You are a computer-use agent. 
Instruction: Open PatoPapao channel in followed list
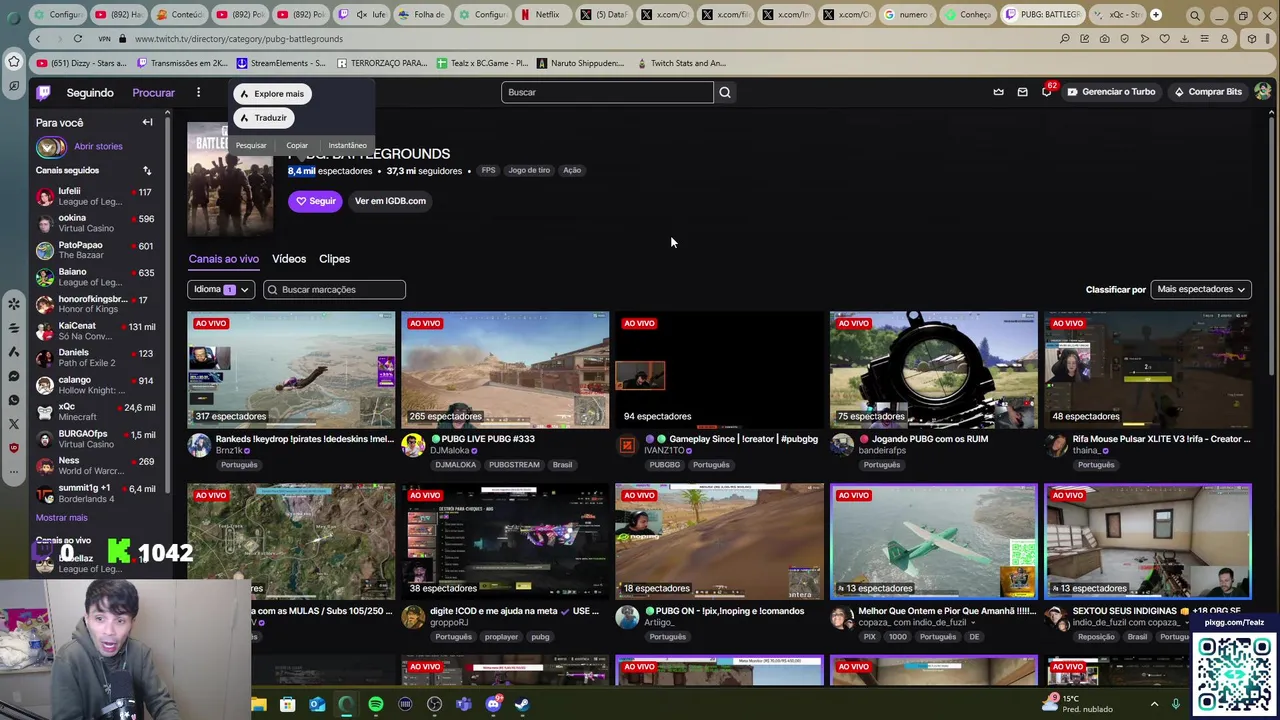96,250
